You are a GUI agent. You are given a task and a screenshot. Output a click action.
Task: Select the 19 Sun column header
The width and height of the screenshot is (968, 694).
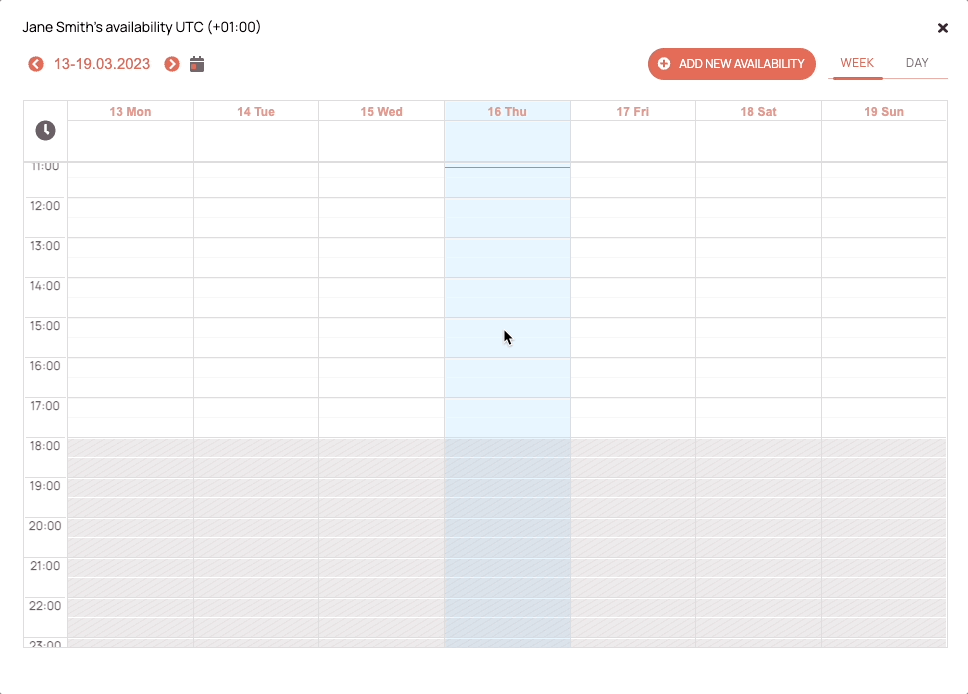tap(883, 112)
